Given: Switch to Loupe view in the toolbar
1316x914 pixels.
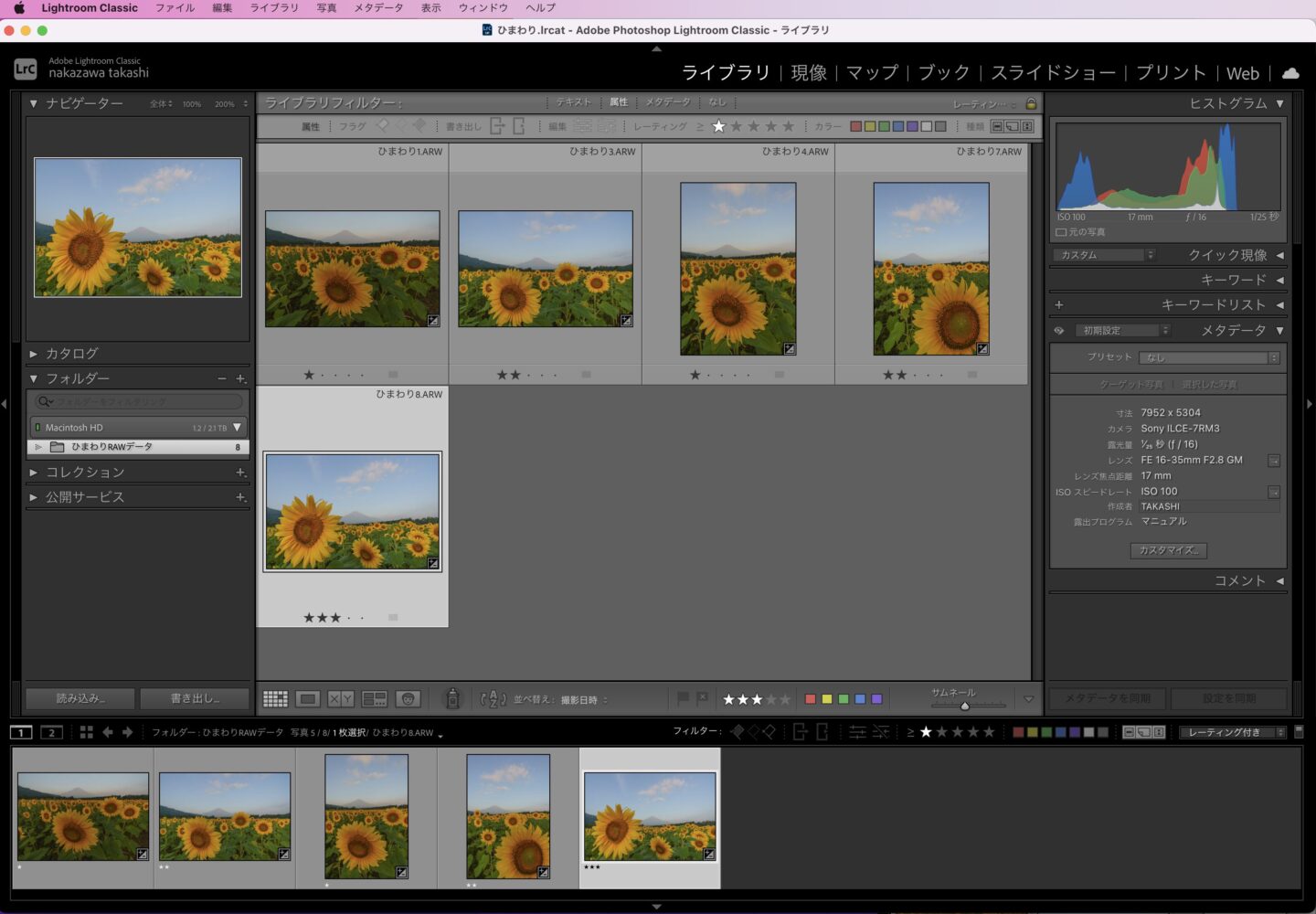Looking at the screenshot, I should tap(308, 699).
